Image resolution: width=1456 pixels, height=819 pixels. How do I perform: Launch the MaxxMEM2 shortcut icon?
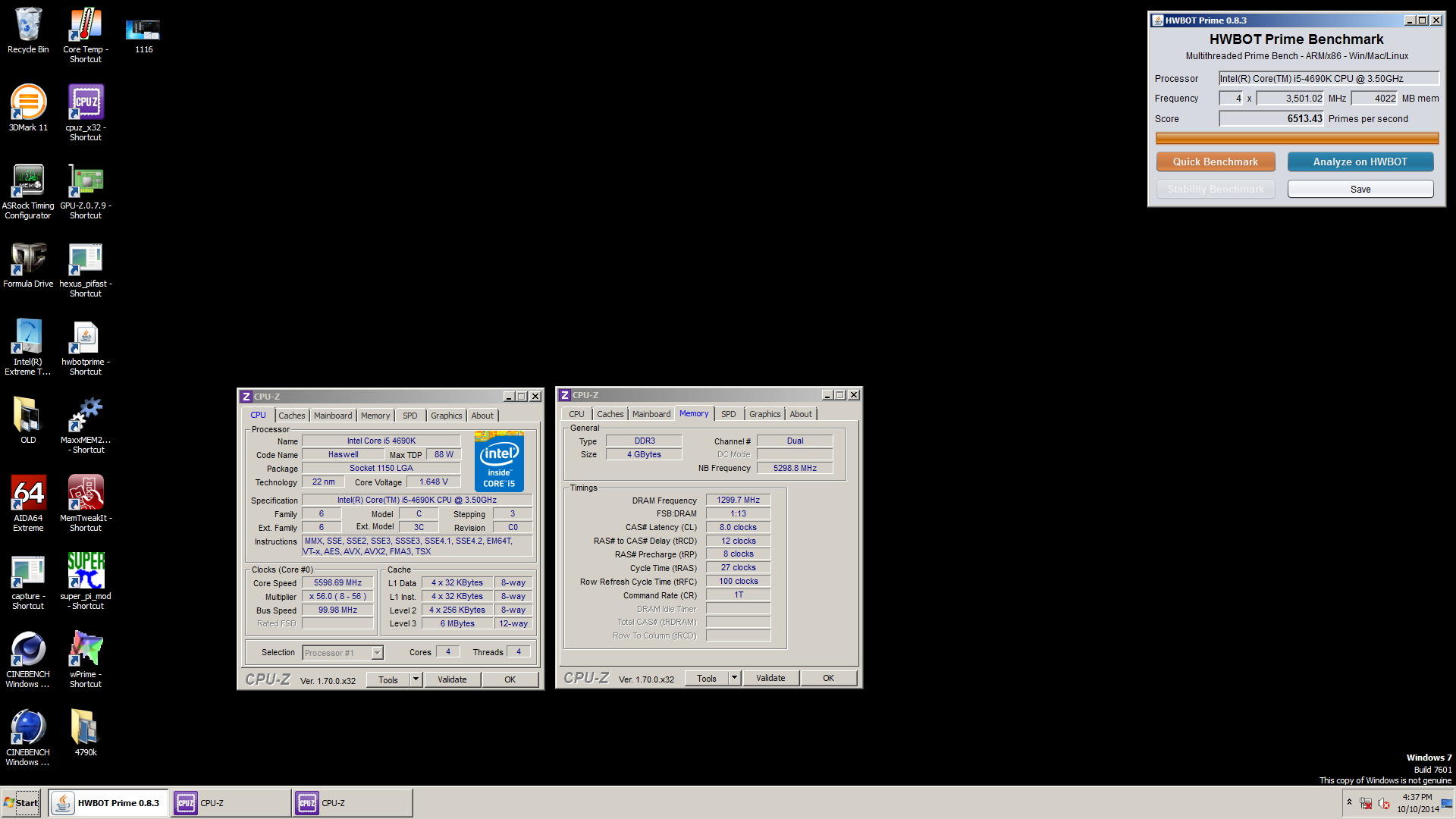[85, 425]
